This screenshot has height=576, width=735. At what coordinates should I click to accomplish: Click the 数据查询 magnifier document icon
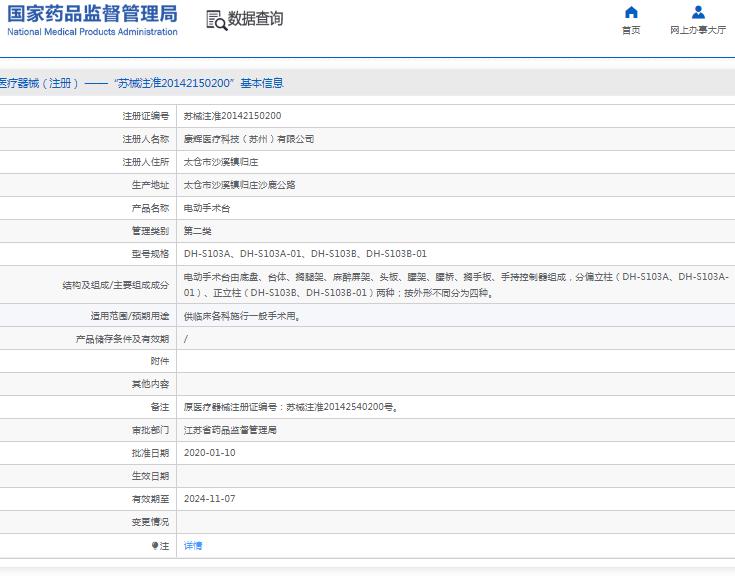tap(215, 19)
